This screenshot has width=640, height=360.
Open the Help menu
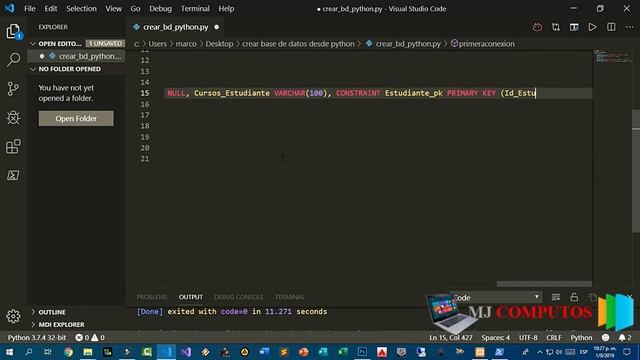[226, 9]
